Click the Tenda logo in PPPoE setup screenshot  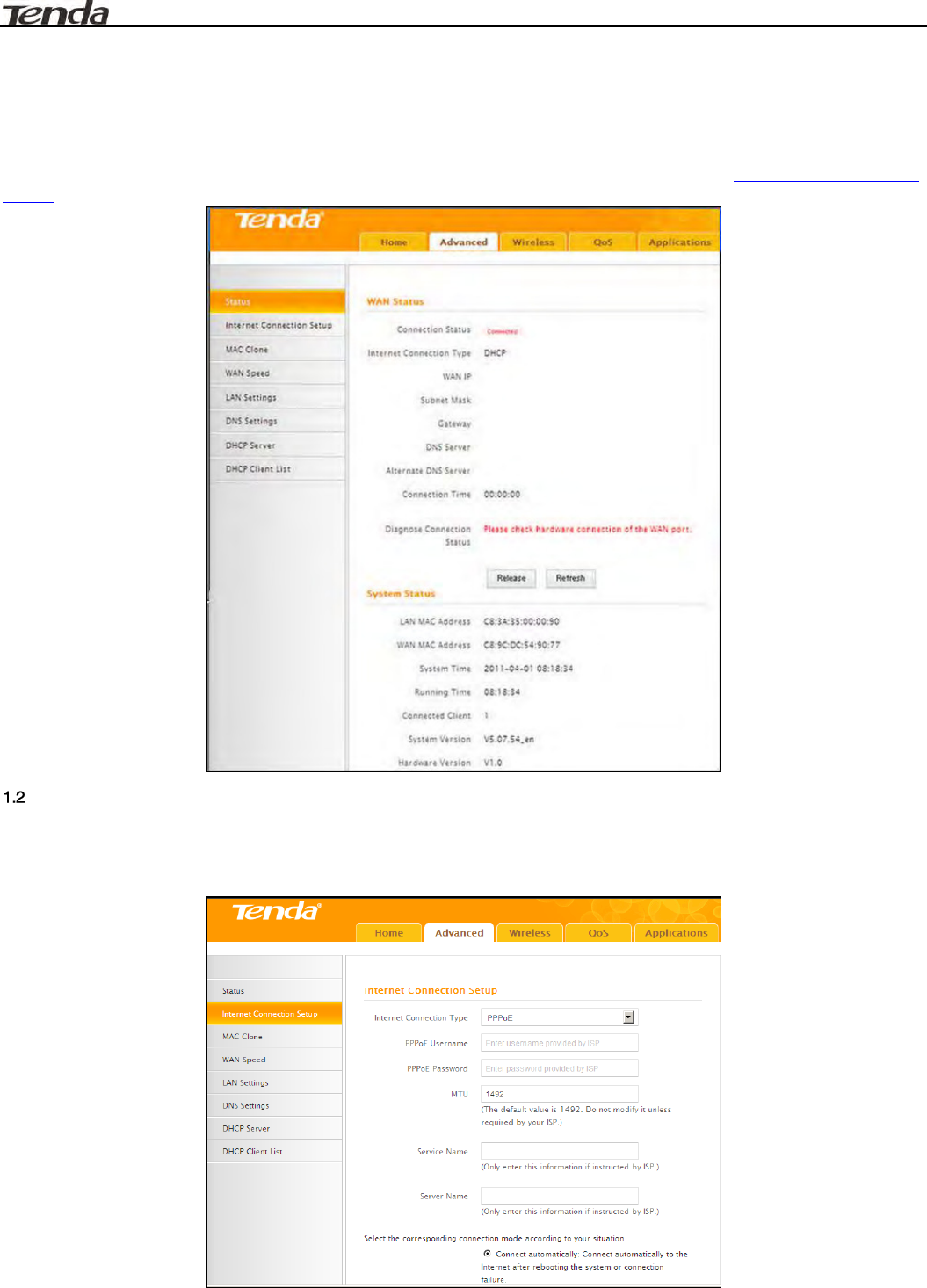coord(276,911)
